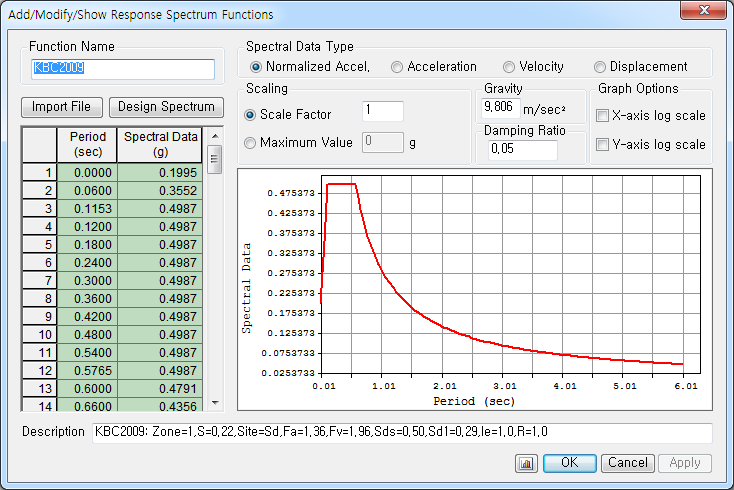Viewport: 734px width, 490px height.
Task: Select period cell 0.0000 in row 1
Action: pos(87,173)
